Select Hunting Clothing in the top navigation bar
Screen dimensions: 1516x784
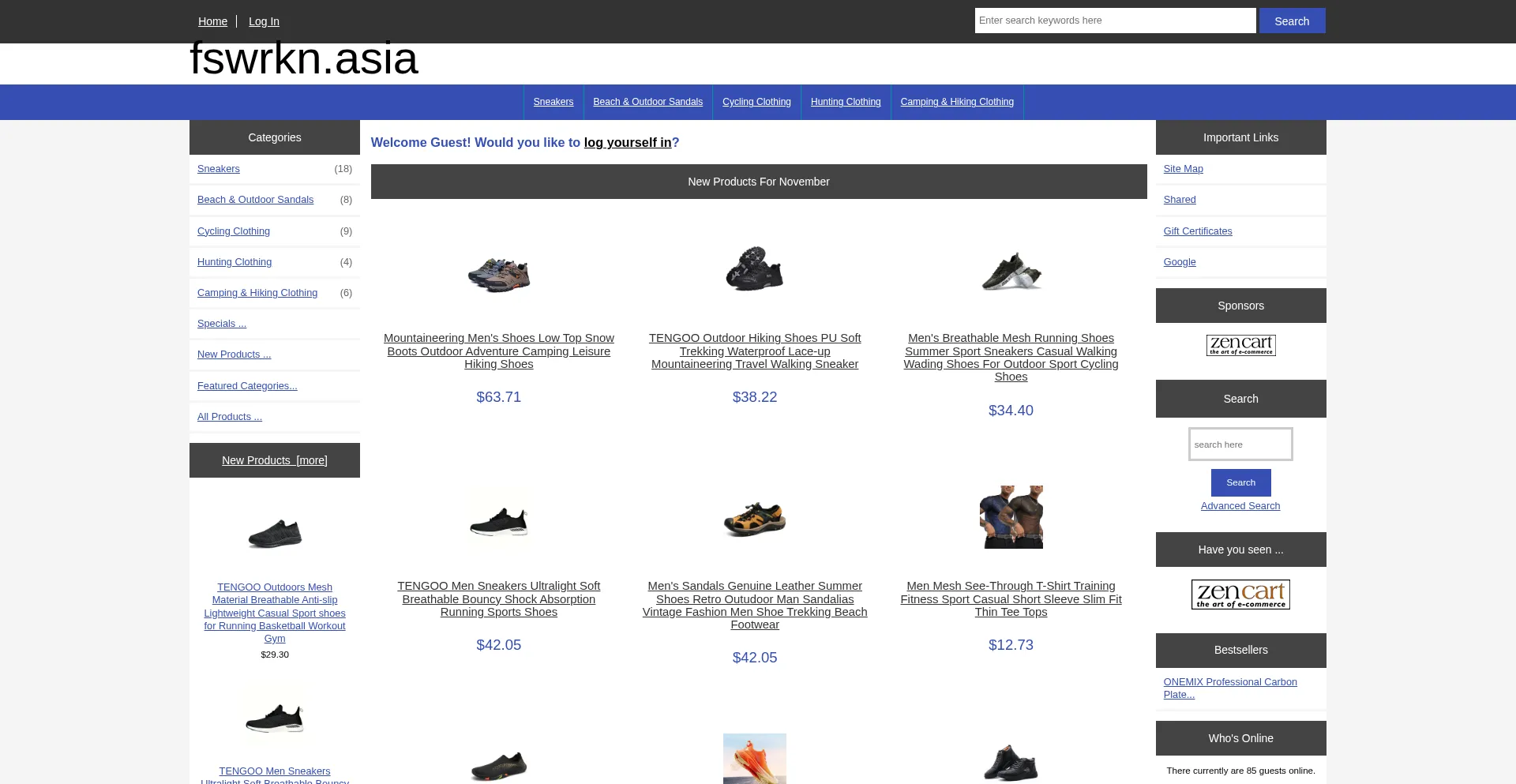tap(846, 102)
